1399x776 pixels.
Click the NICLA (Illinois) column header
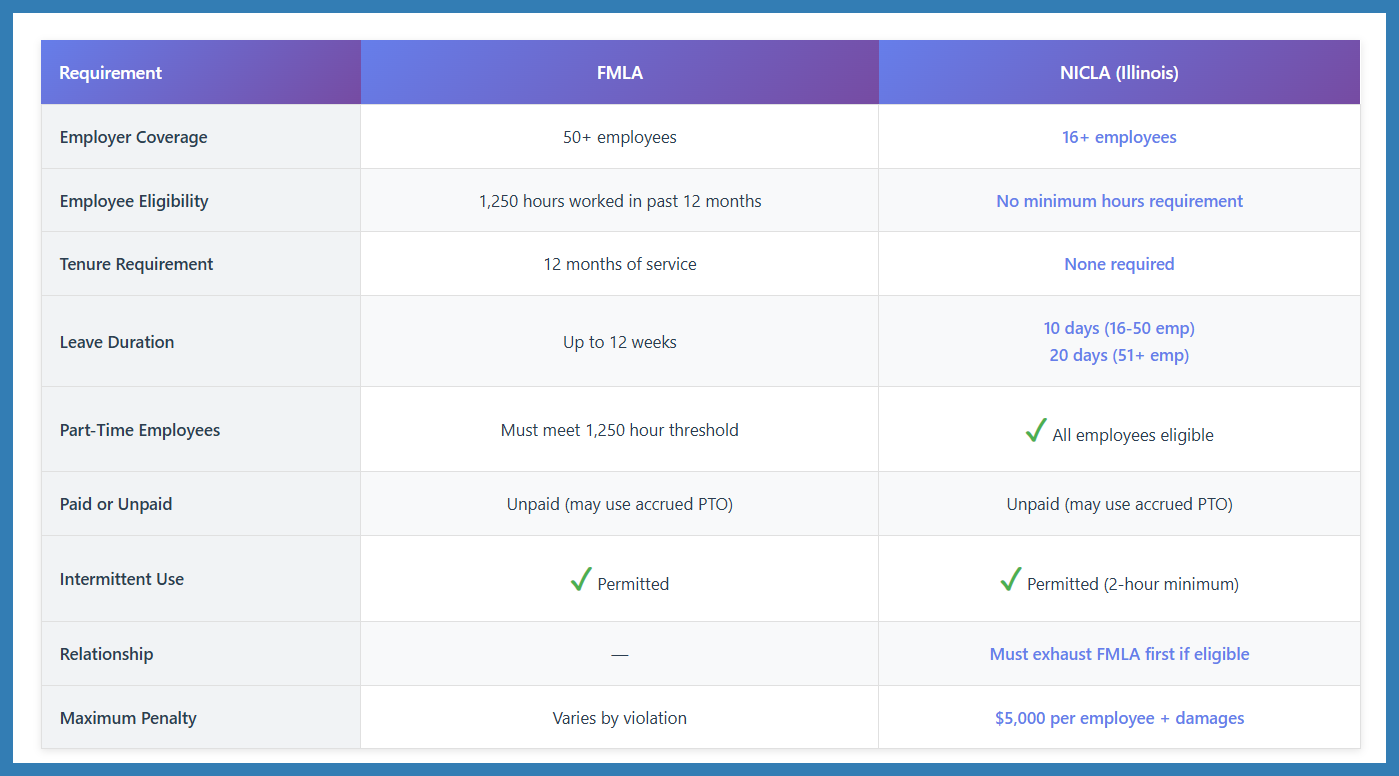point(1119,73)
